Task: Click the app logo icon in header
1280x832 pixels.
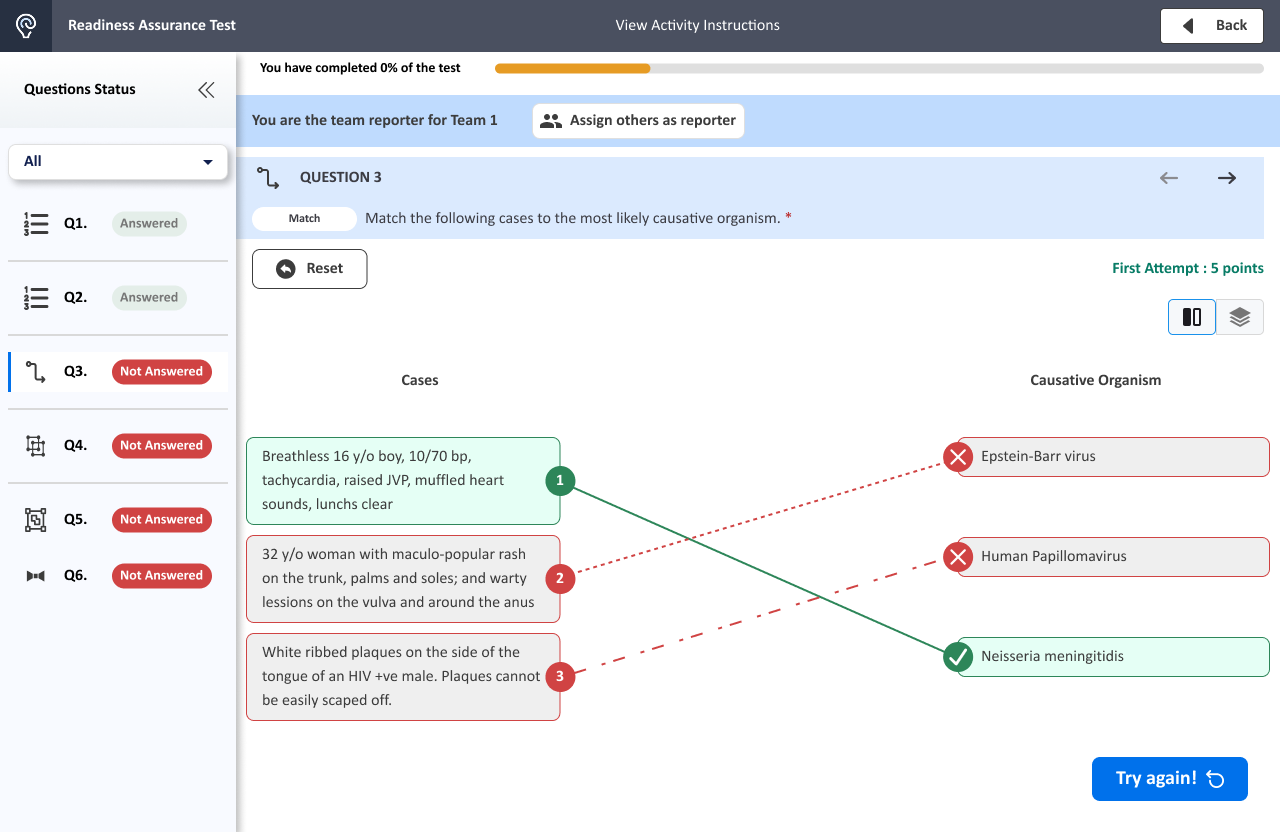Action: coord(26,26)
